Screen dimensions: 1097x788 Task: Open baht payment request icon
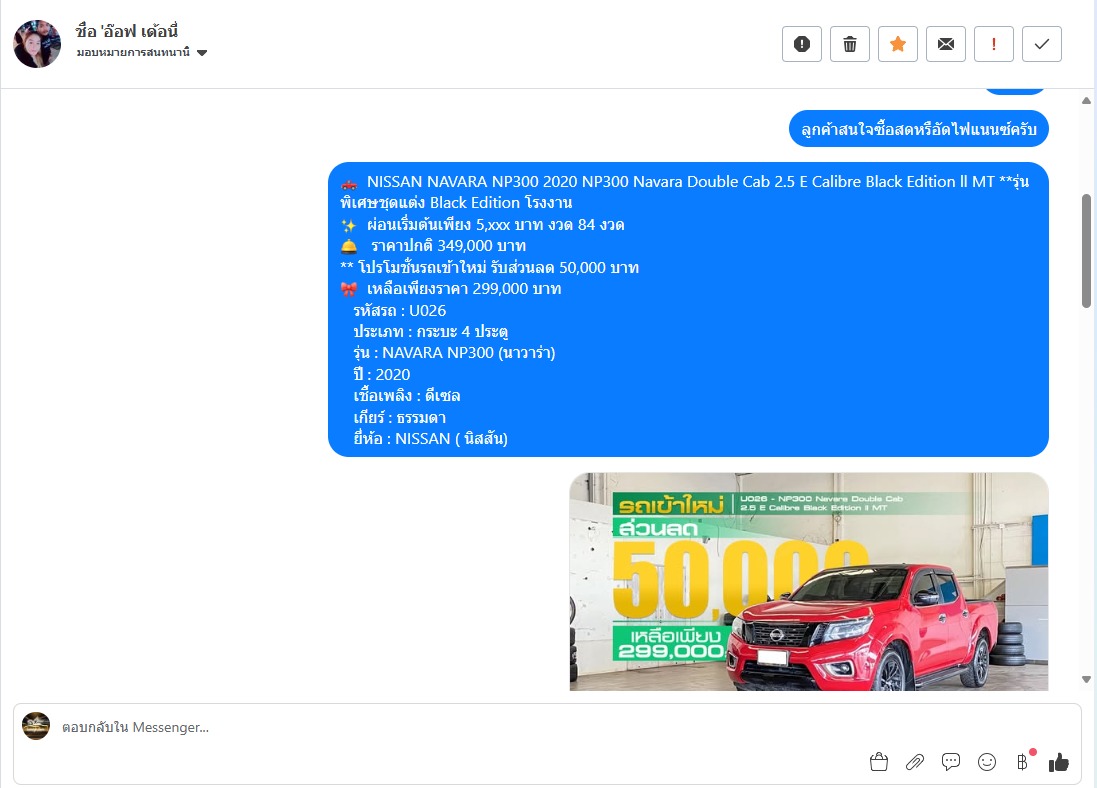(x=1024, y=761)
